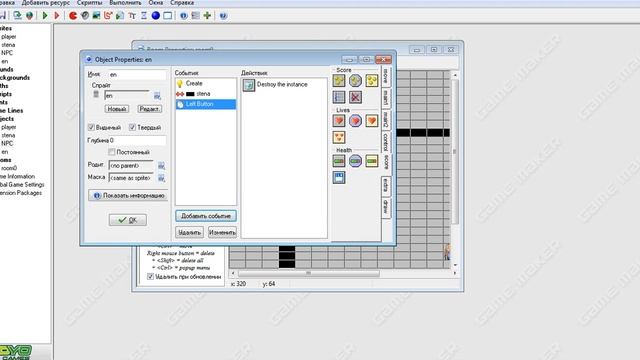Open global game settings toolbar icon
Image resolution: width=640 pixels, height=360 pixels.
tap(196, 16)
